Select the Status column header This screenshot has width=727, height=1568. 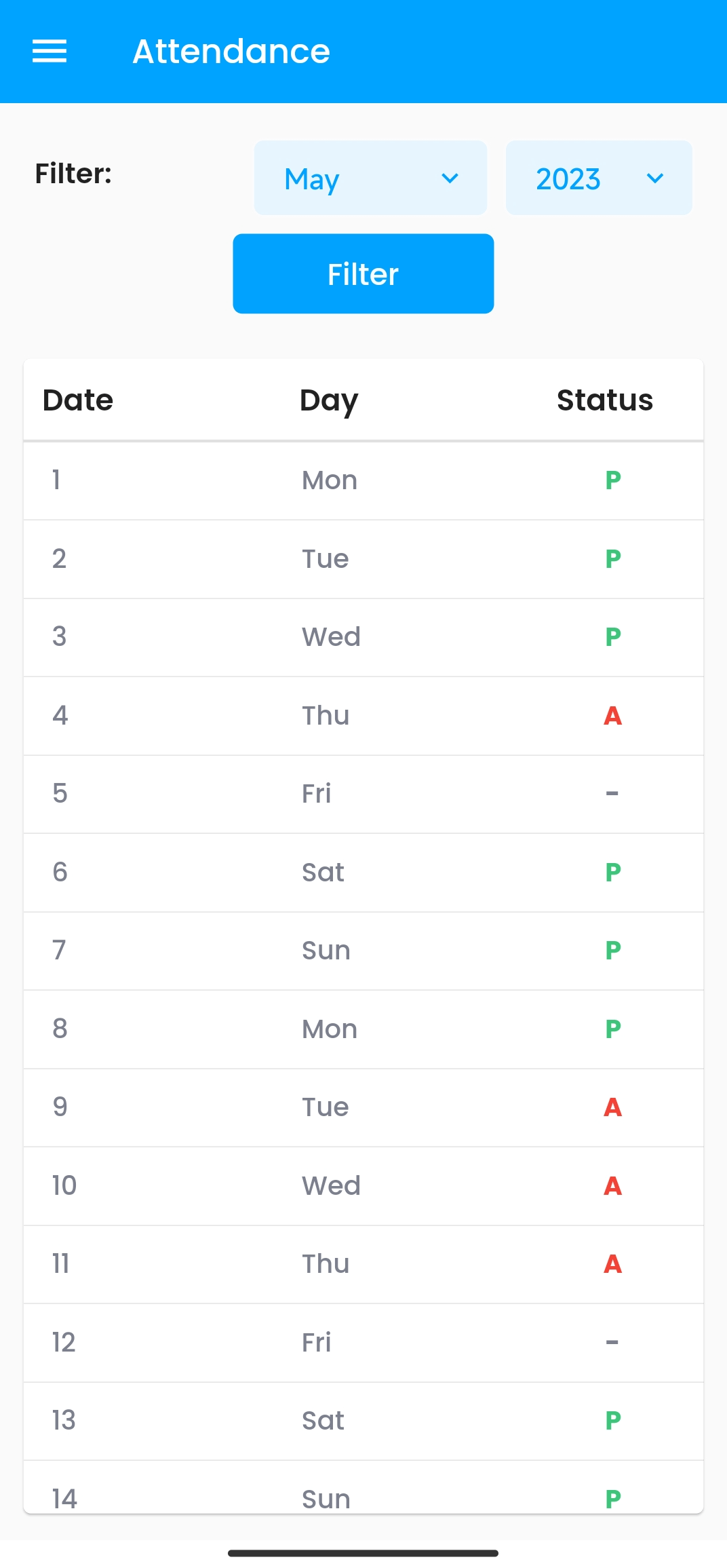click(604, 400)
